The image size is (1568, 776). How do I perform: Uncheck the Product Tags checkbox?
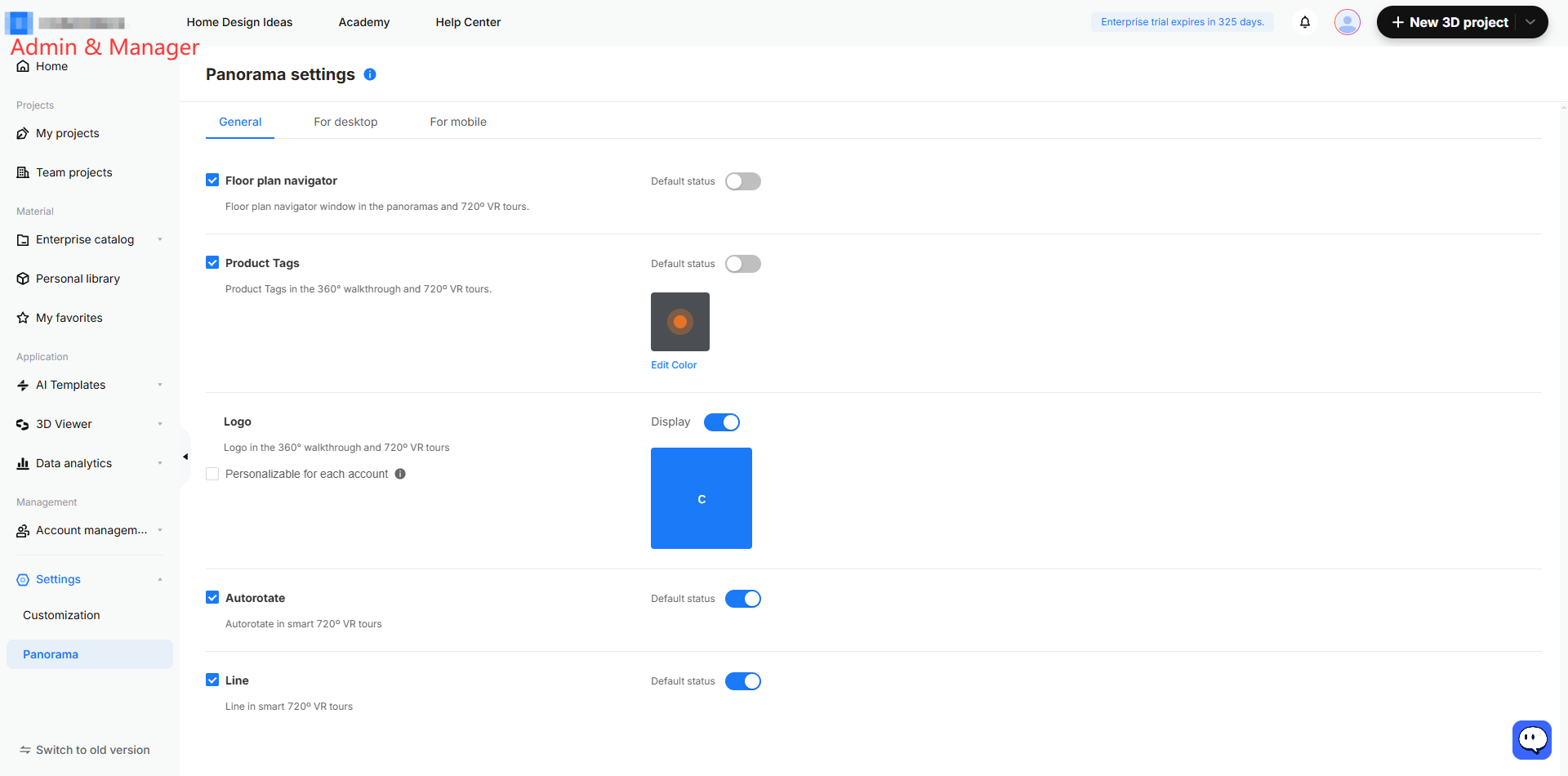[212, 262]
